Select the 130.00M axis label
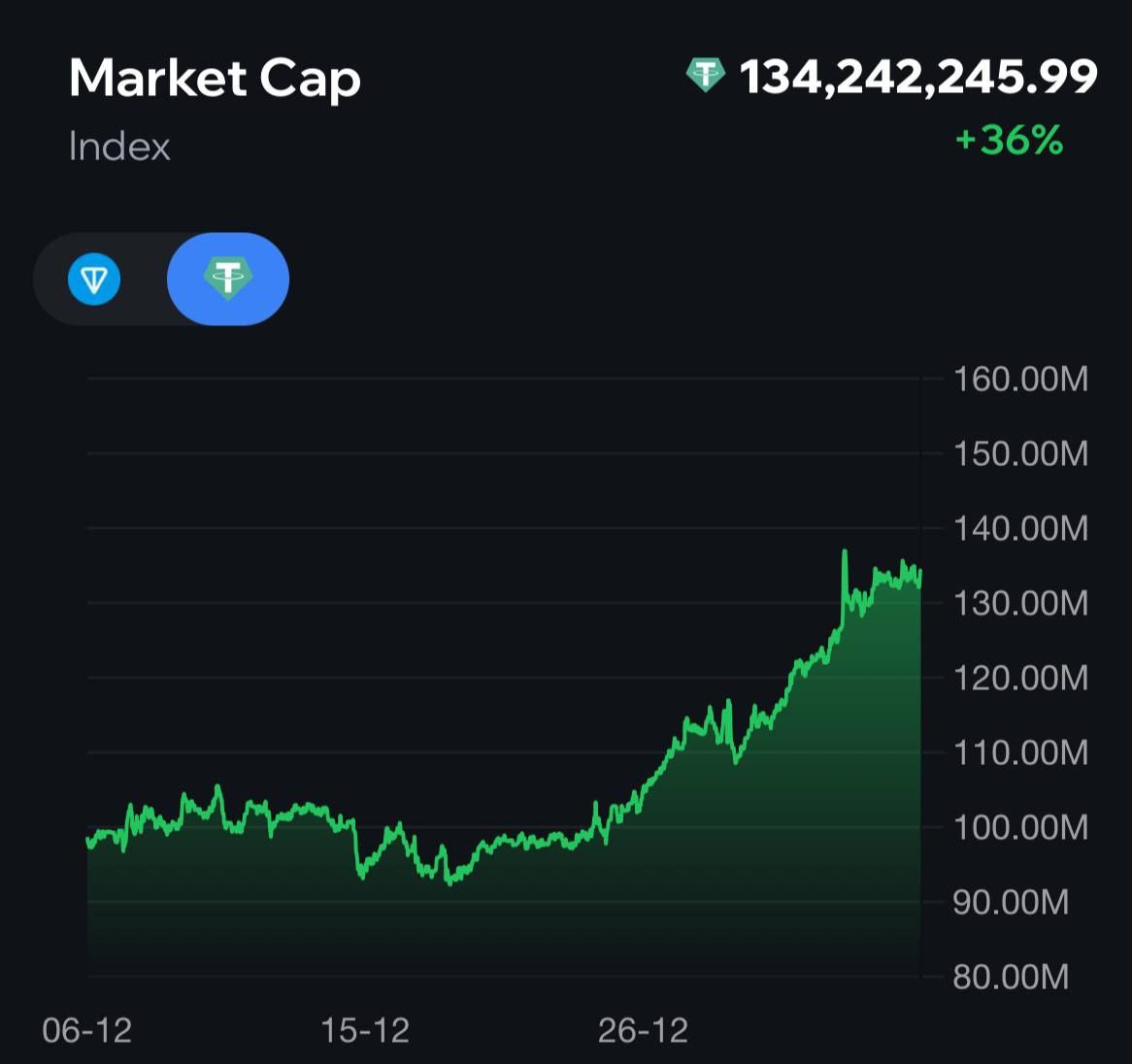This screenshot has height=1064, width=1132. 1020,603
